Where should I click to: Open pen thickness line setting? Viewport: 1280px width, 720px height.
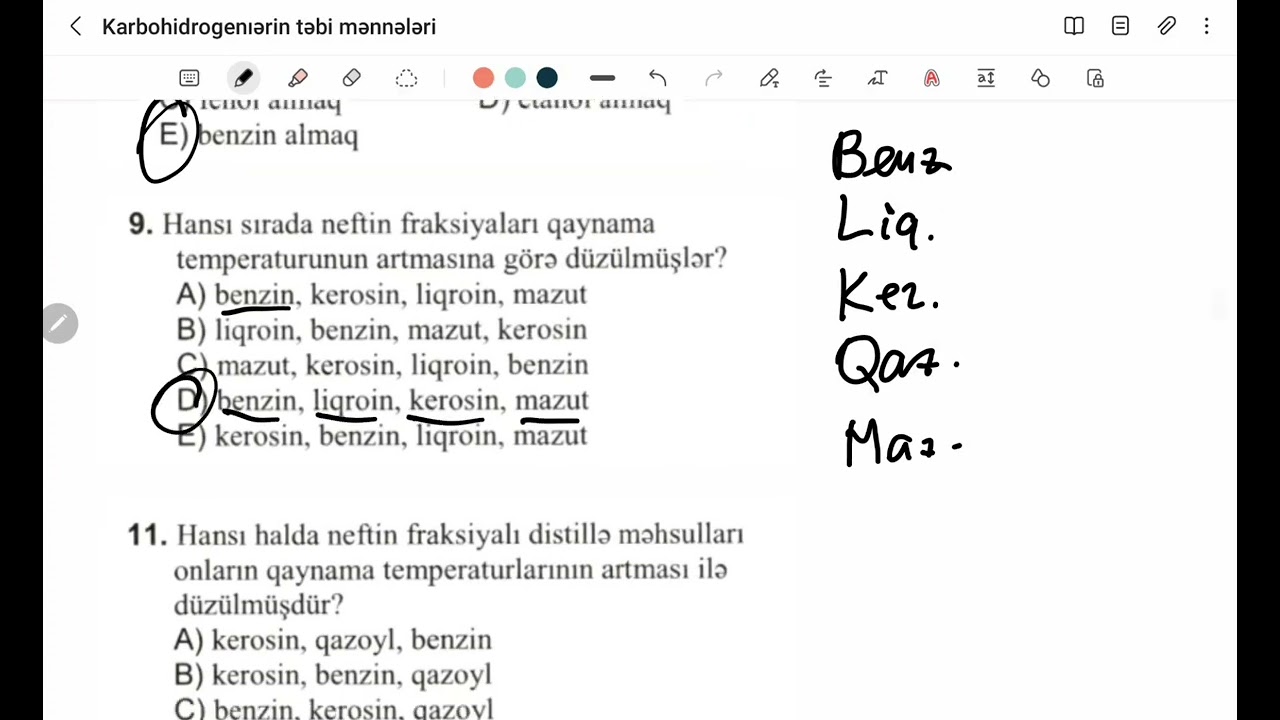[x=602, y=78]
